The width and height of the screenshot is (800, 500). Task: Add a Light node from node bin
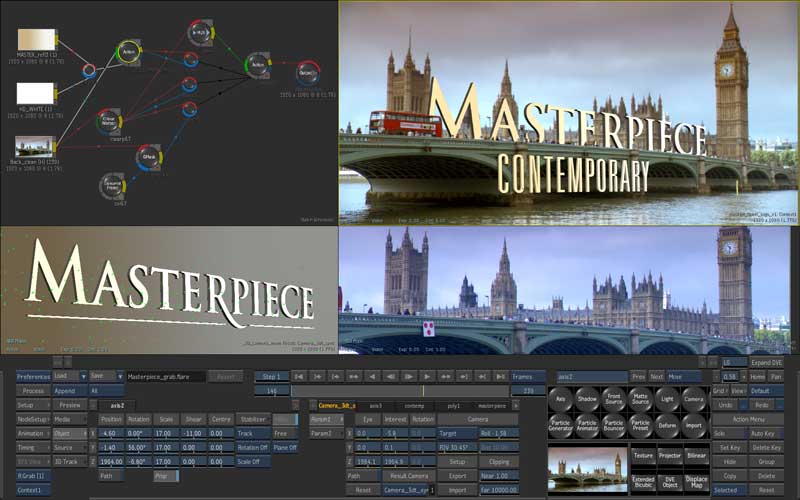pos(667,399)
